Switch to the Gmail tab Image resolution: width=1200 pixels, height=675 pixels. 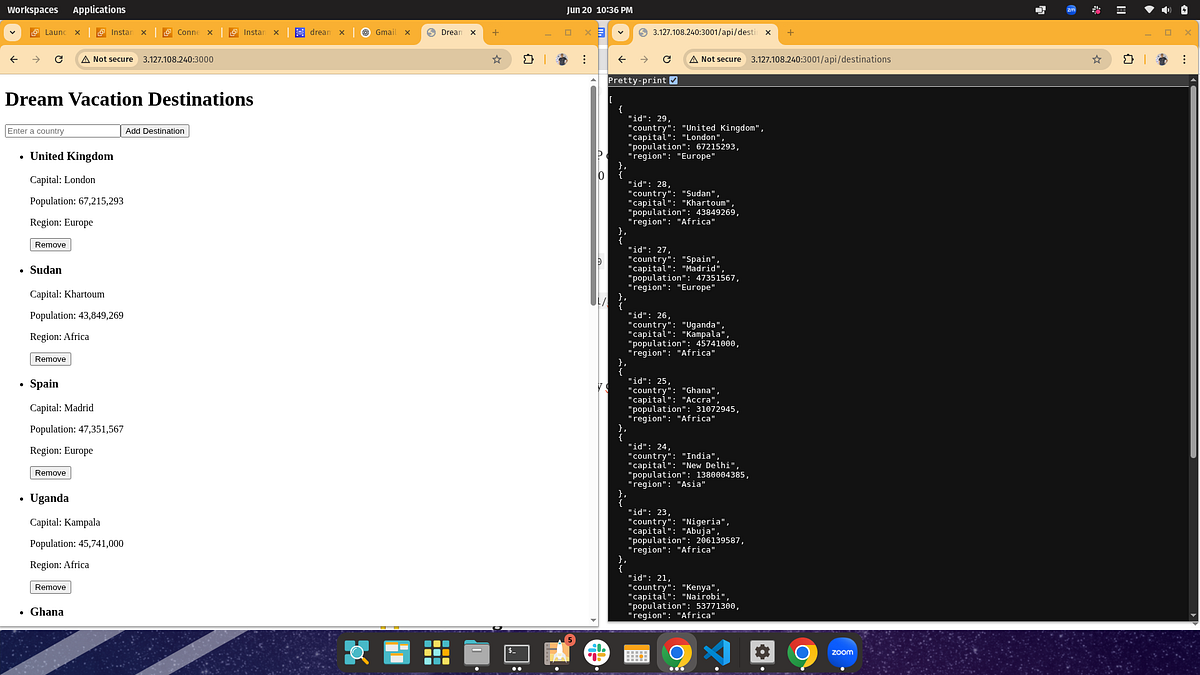384,32
